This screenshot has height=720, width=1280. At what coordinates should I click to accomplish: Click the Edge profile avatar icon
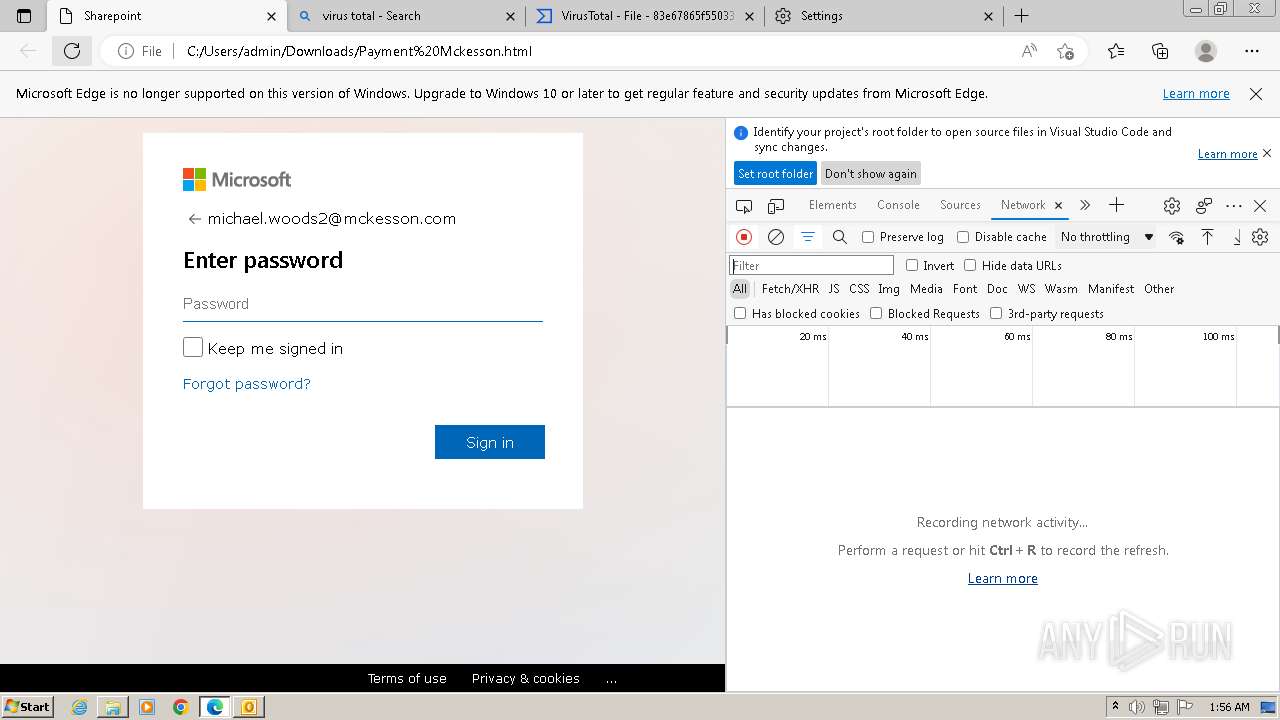pos(1206,51)
